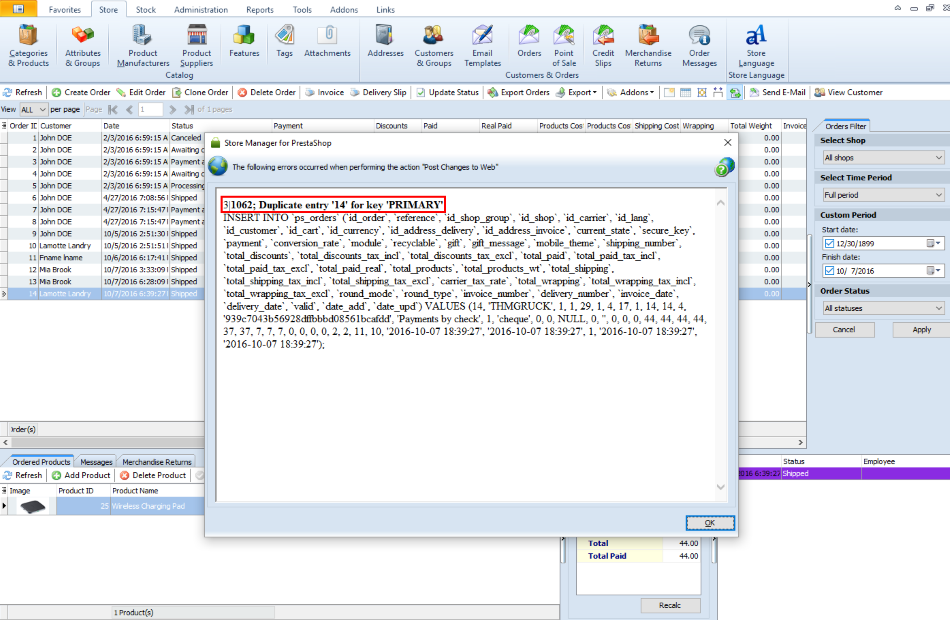
Task: Open the Addons toolbar dropdown
Action: (x=631, y=92)
